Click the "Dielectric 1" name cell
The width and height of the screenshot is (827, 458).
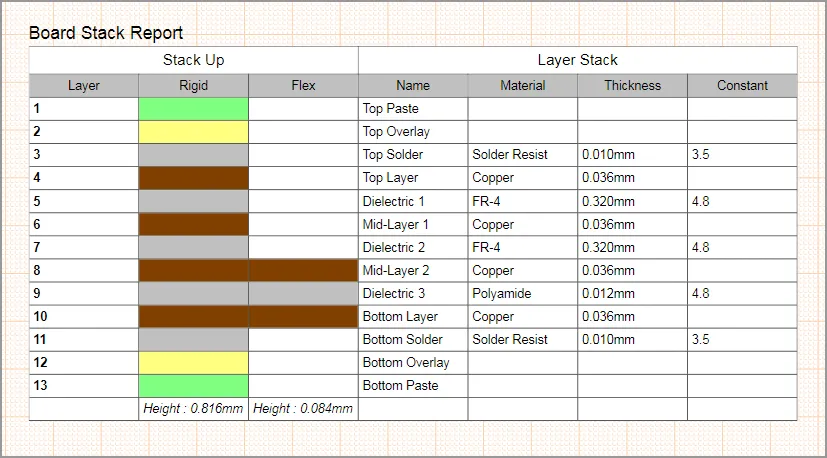pos(413,201)
